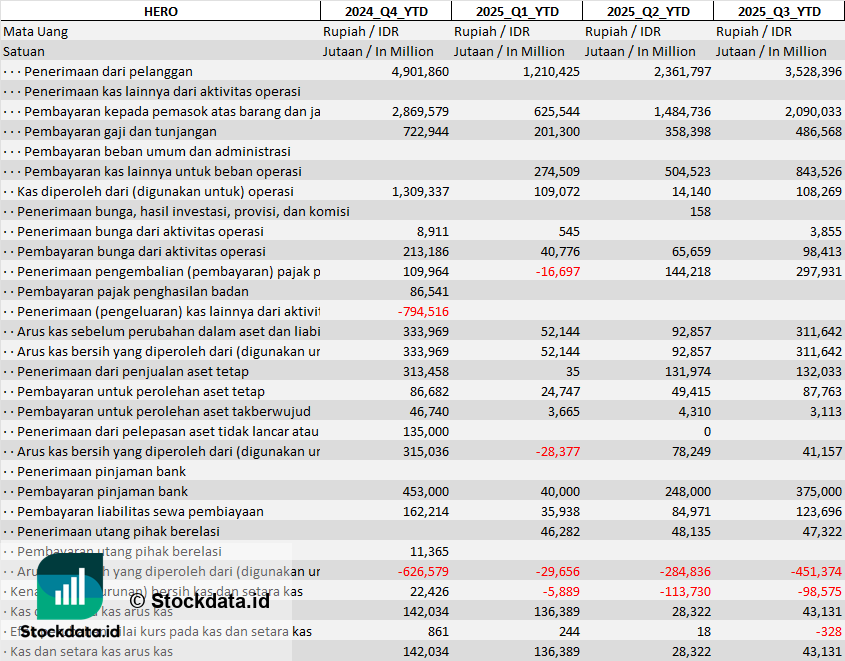Viewport: 845px width, 661px height.
Task: Select value 722,944
Action: point(426,131)
